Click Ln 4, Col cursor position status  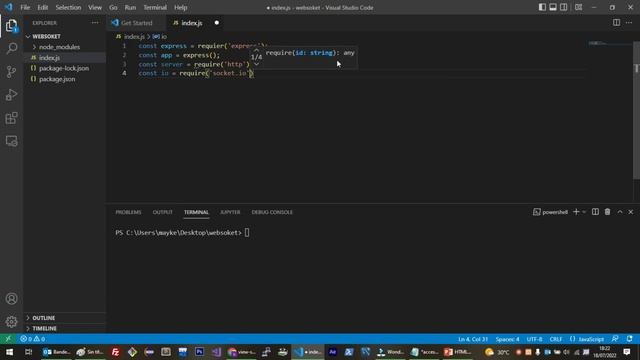[x=473, y=339]
